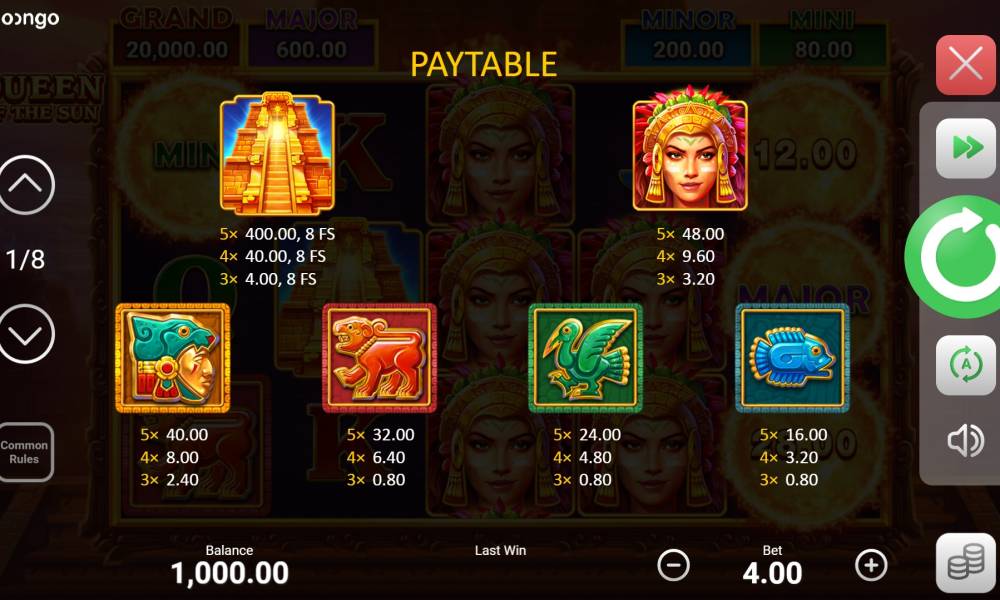Open Common Rules page
Screen dimensions: 1000x600
pyautogui.click(x=24, y=451)
